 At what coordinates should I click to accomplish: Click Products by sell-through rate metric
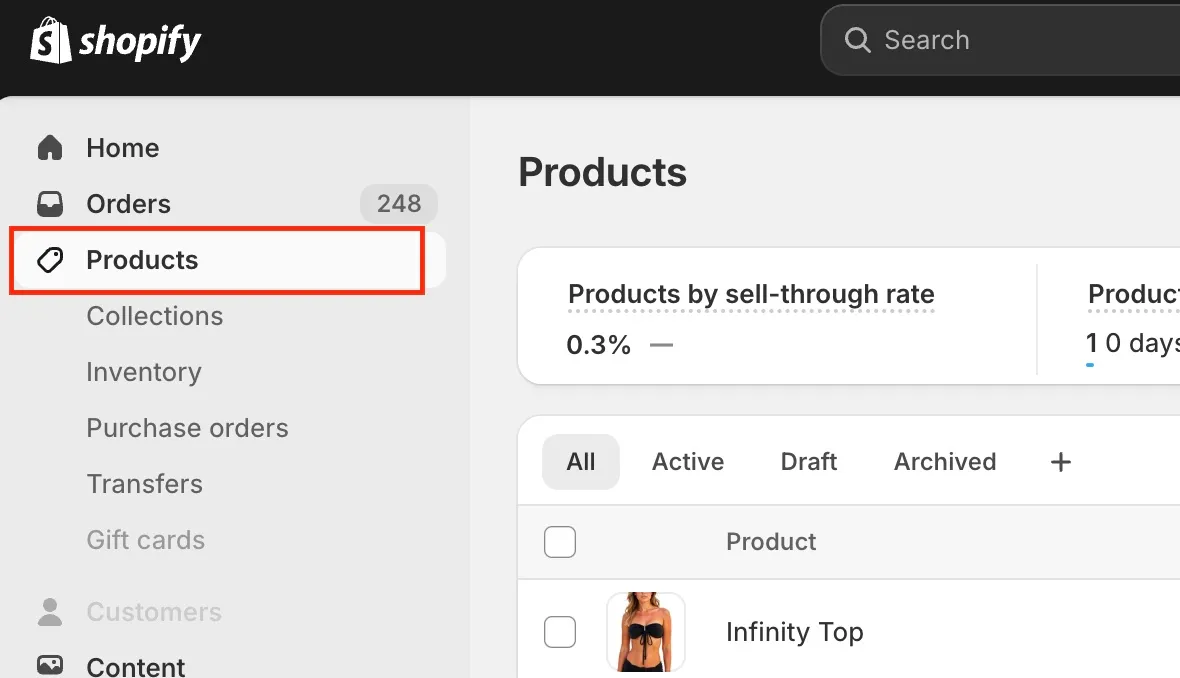click(751, 294)
